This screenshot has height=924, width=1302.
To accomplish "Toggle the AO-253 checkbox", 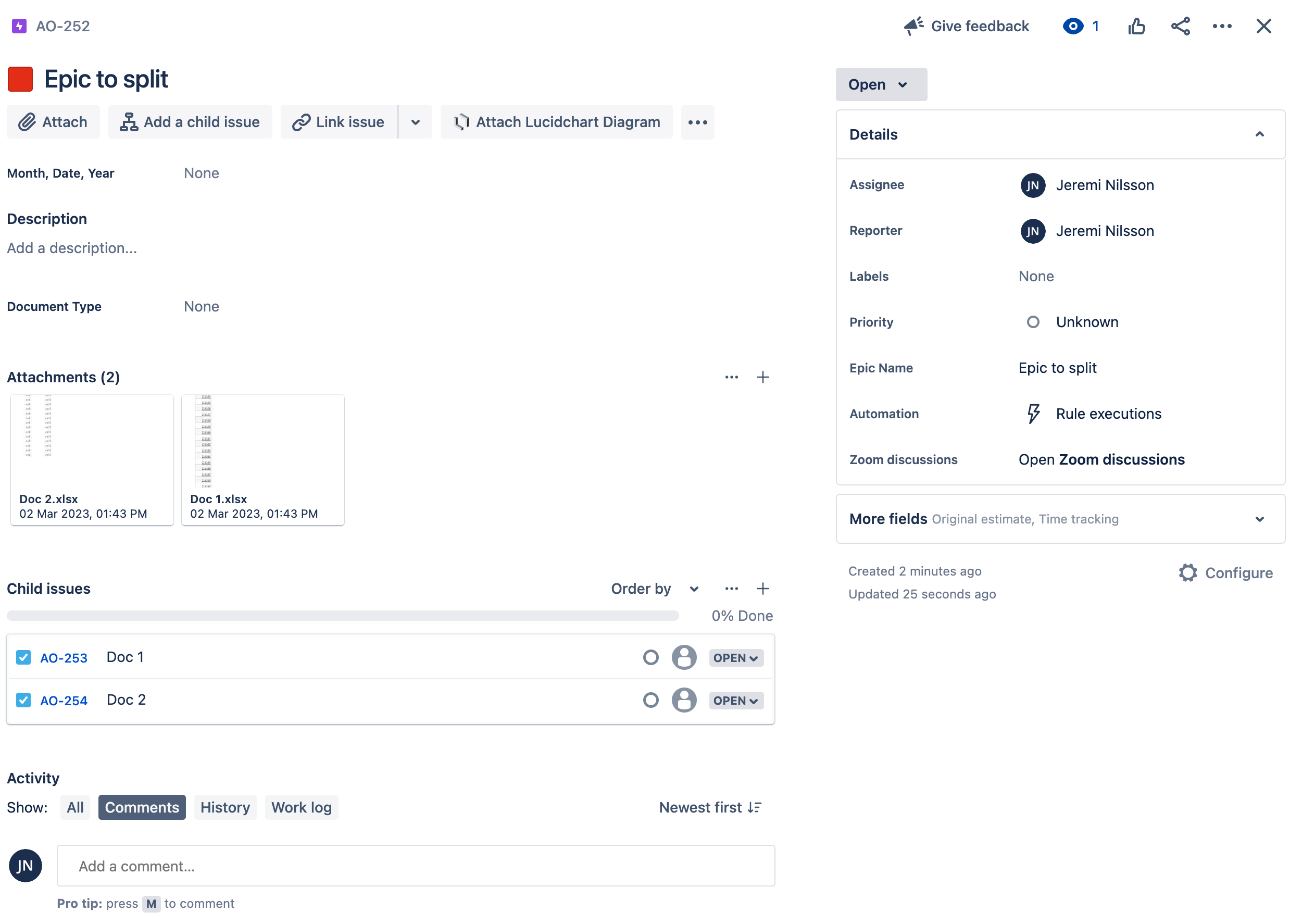I will pyautogui.click(x=23, y=657).
